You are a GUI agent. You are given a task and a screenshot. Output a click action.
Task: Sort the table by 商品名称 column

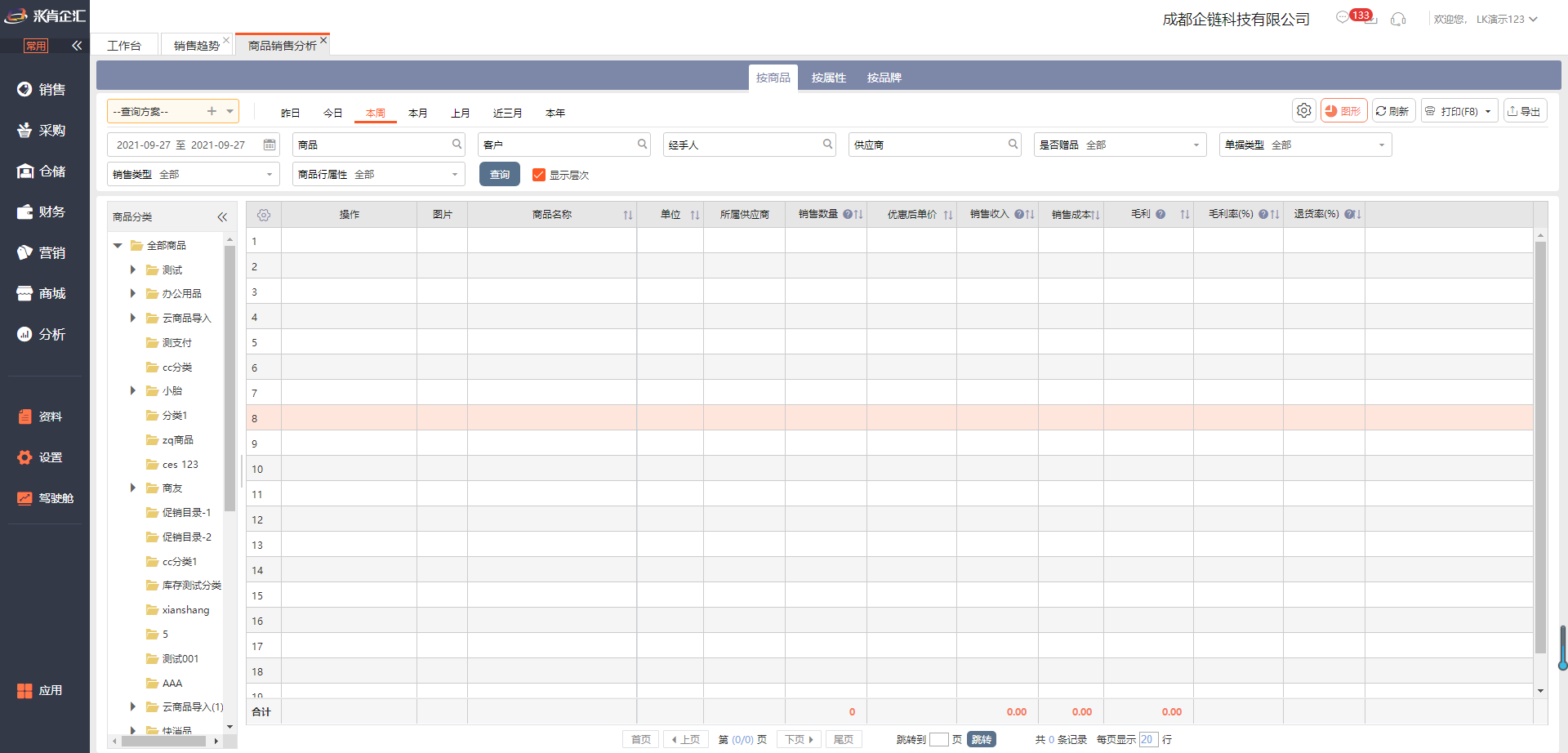627,215
